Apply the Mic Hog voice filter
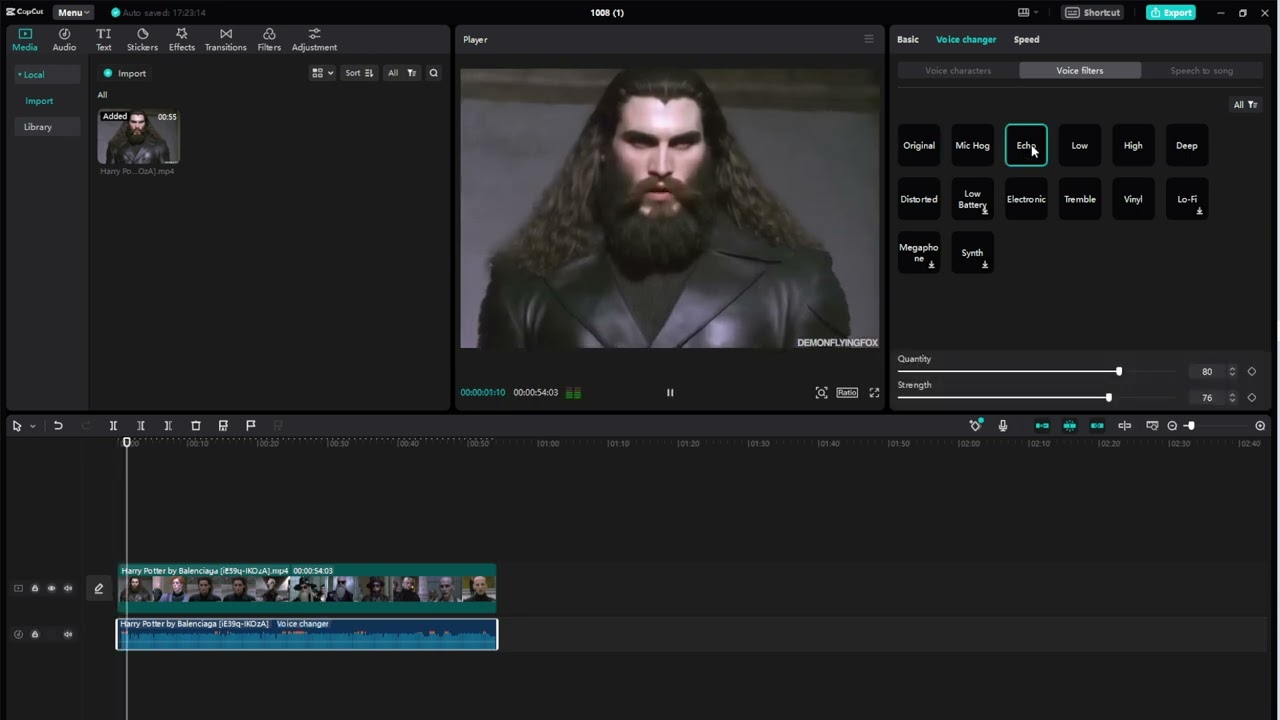Viewport: 1280px width, 720px height. click(972, 146)
